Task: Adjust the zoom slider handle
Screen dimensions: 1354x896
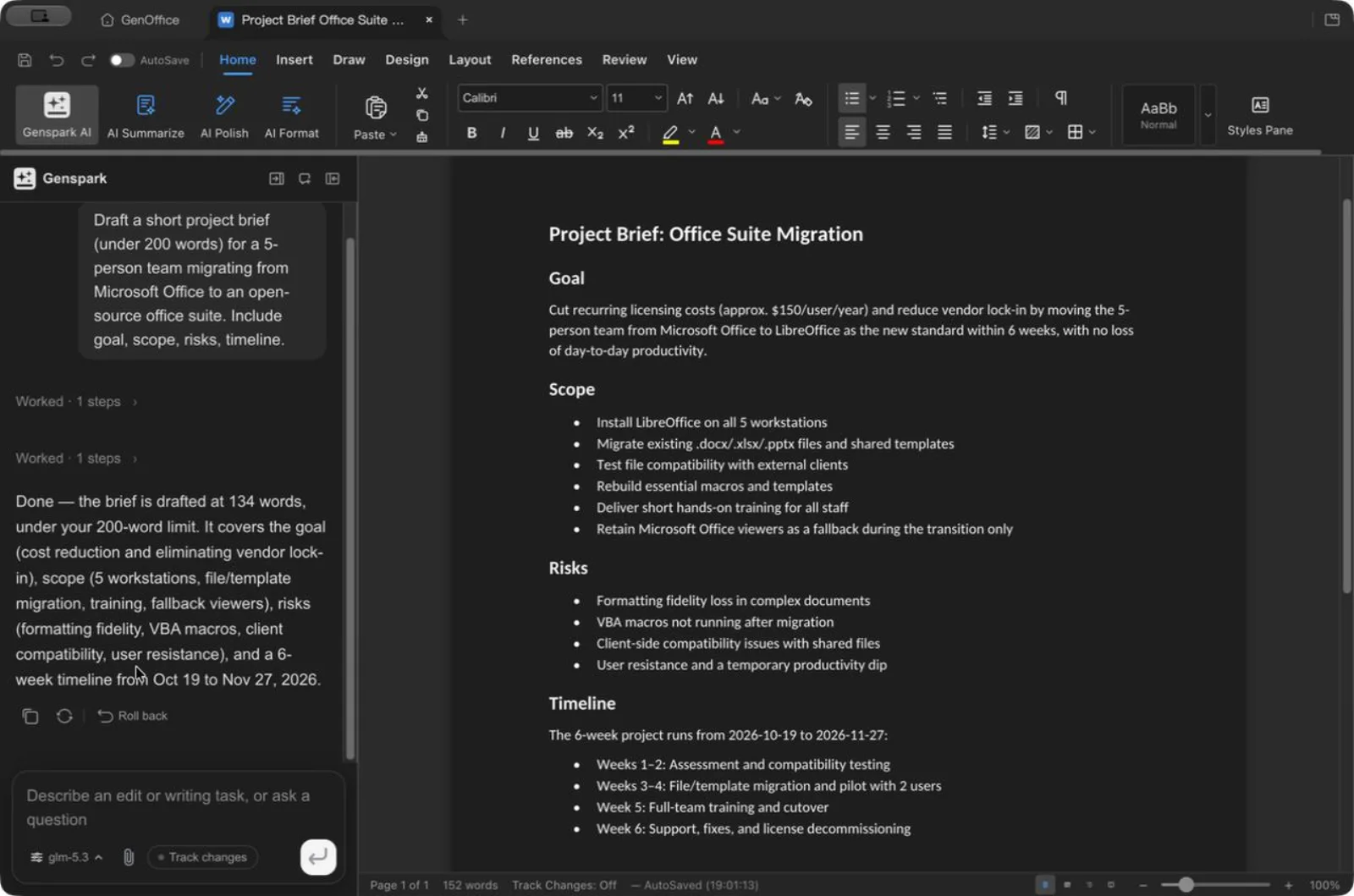Action: coord(1186,885)
